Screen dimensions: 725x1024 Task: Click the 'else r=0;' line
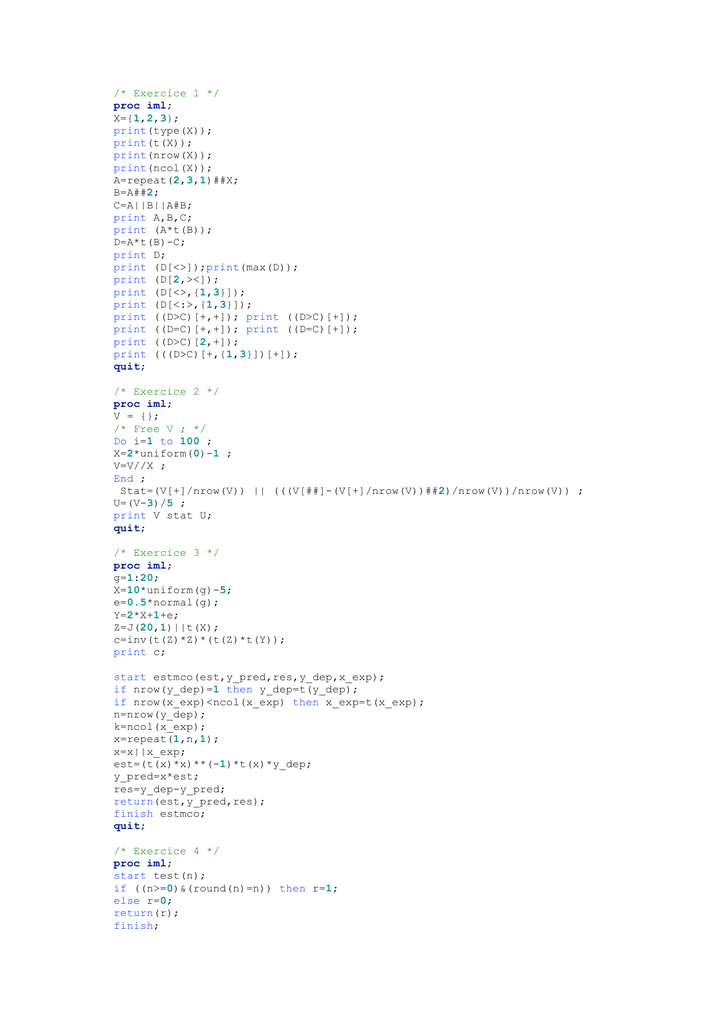coord(142,901)
